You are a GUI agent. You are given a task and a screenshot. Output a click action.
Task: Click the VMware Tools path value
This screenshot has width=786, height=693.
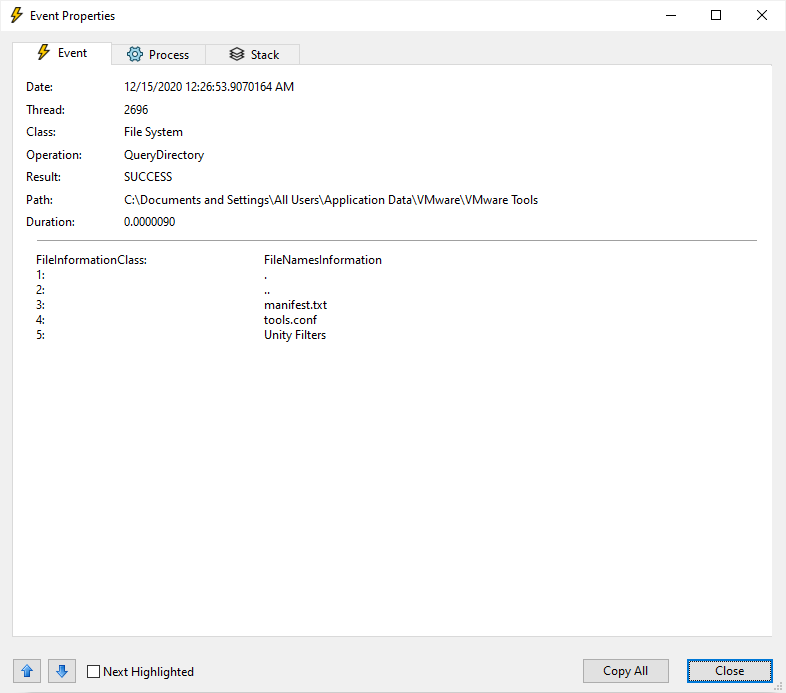click(x=330, y=200)
